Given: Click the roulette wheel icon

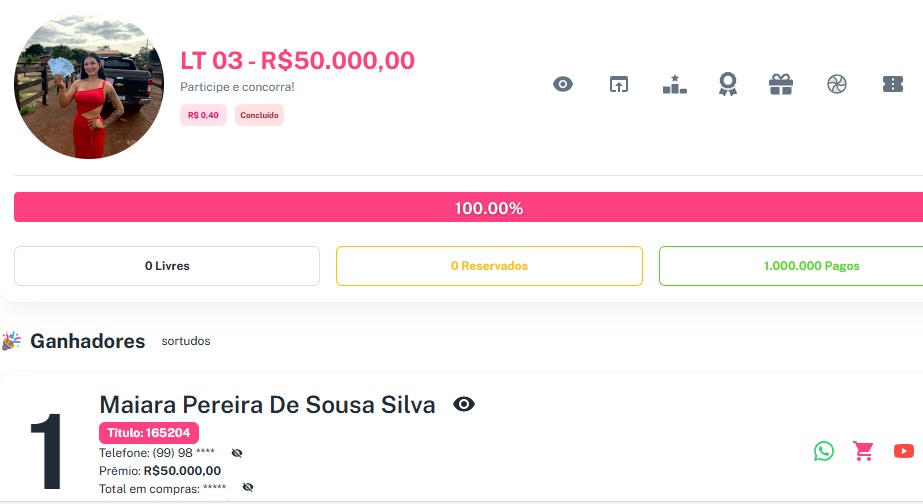Looking at the screenshot, I should 837,85.
